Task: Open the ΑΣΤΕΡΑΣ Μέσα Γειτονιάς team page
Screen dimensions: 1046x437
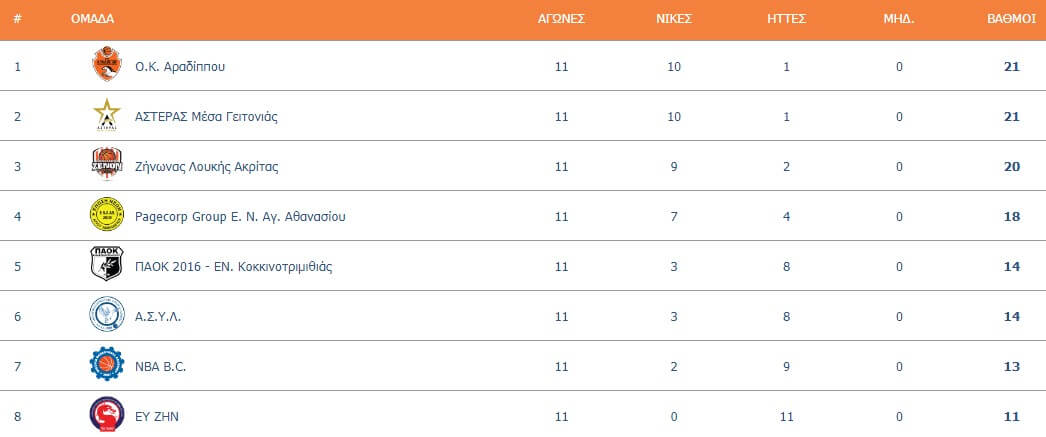Action: point(206,117)
